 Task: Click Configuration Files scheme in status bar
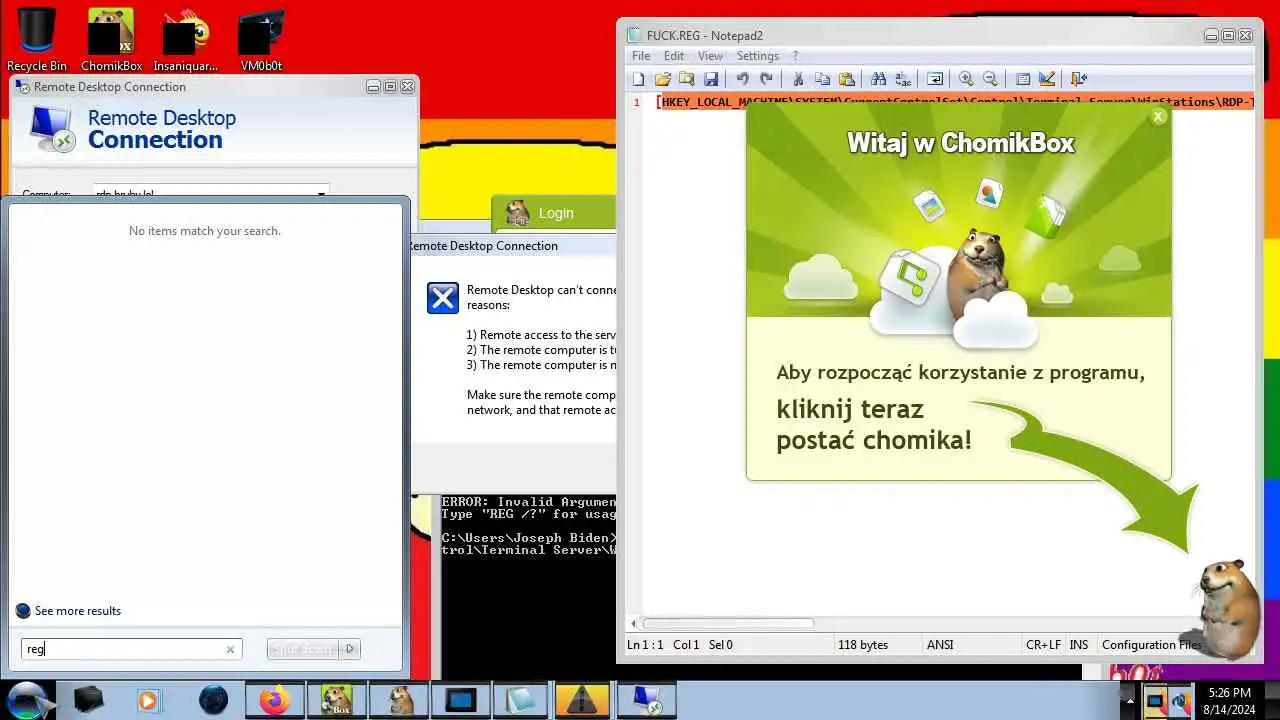(x=1151, y=645)
